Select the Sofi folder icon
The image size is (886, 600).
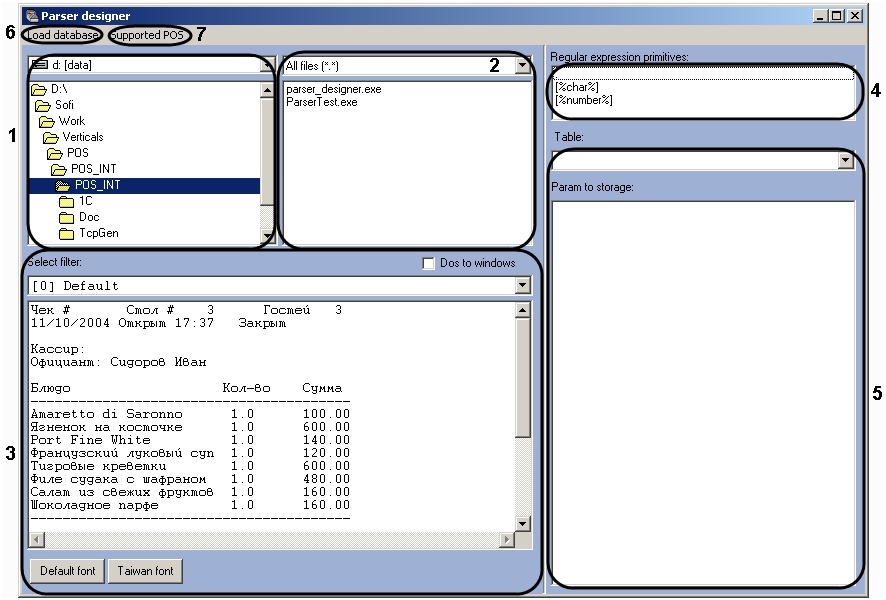pos(42,105)
